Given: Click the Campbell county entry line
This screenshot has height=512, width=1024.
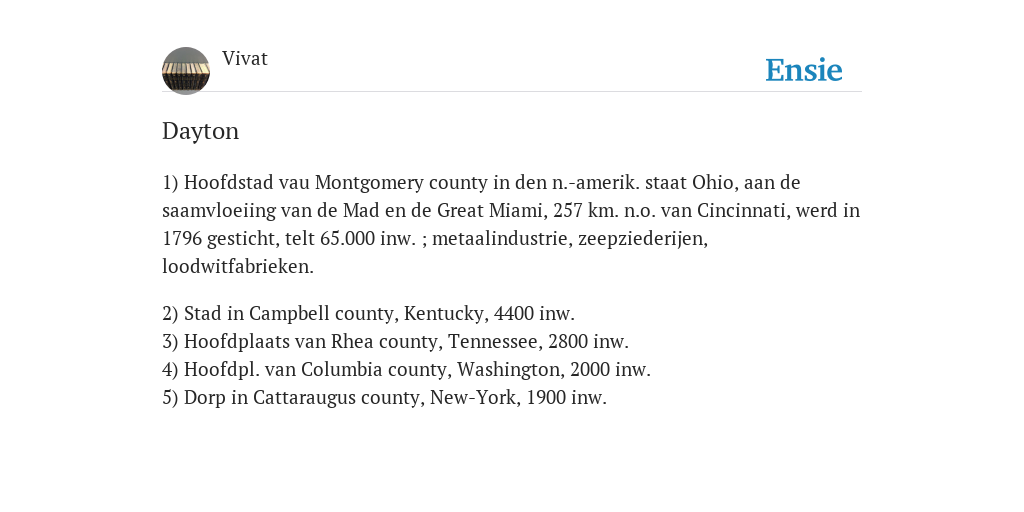Looking at the screenshot, I should click(x=368, y=313).
